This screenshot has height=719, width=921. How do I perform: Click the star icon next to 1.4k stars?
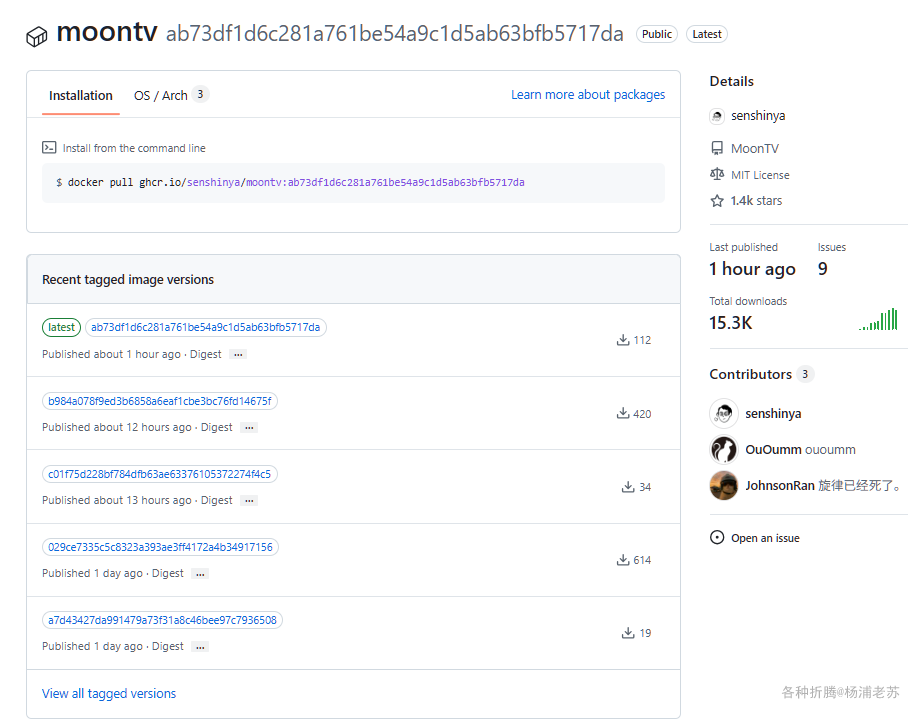click(x=717, y=201)
